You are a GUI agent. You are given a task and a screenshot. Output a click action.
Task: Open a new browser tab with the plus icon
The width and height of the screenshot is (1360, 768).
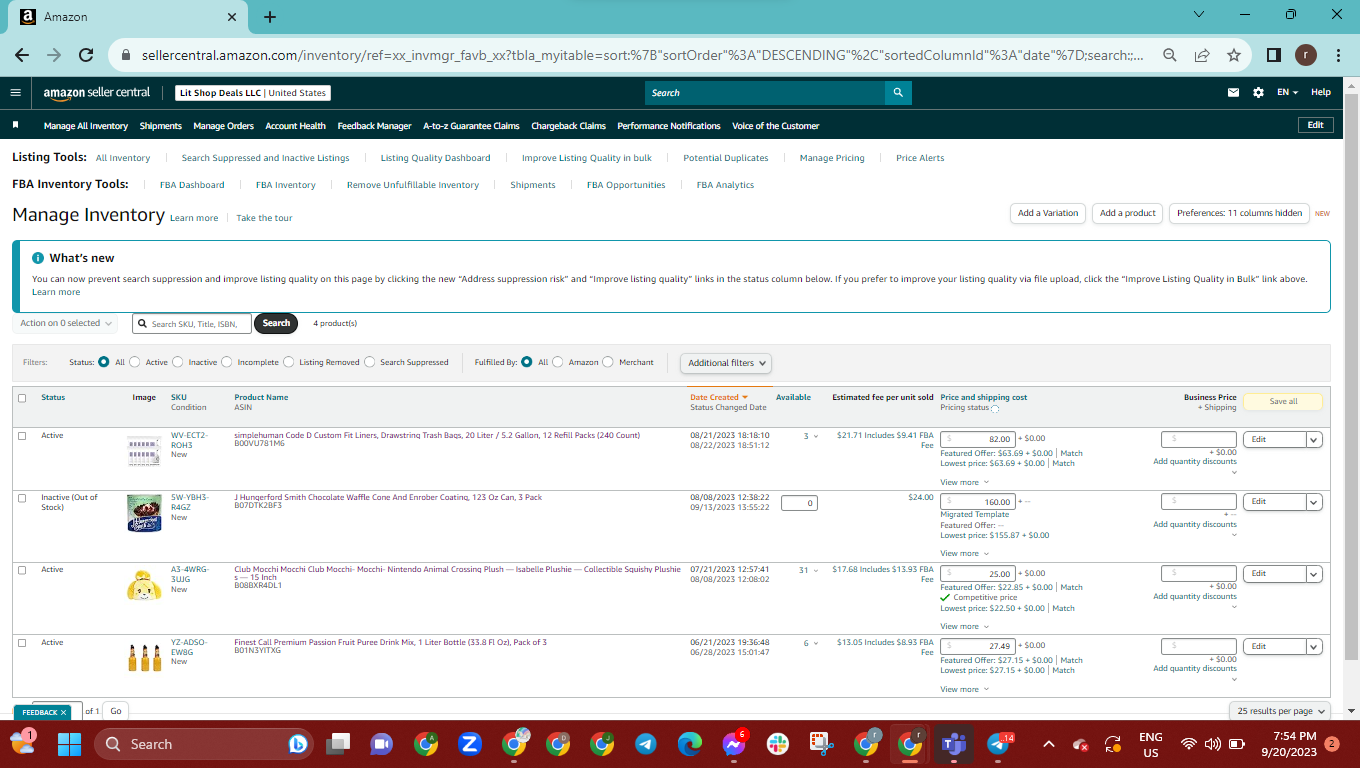[270, 16]
